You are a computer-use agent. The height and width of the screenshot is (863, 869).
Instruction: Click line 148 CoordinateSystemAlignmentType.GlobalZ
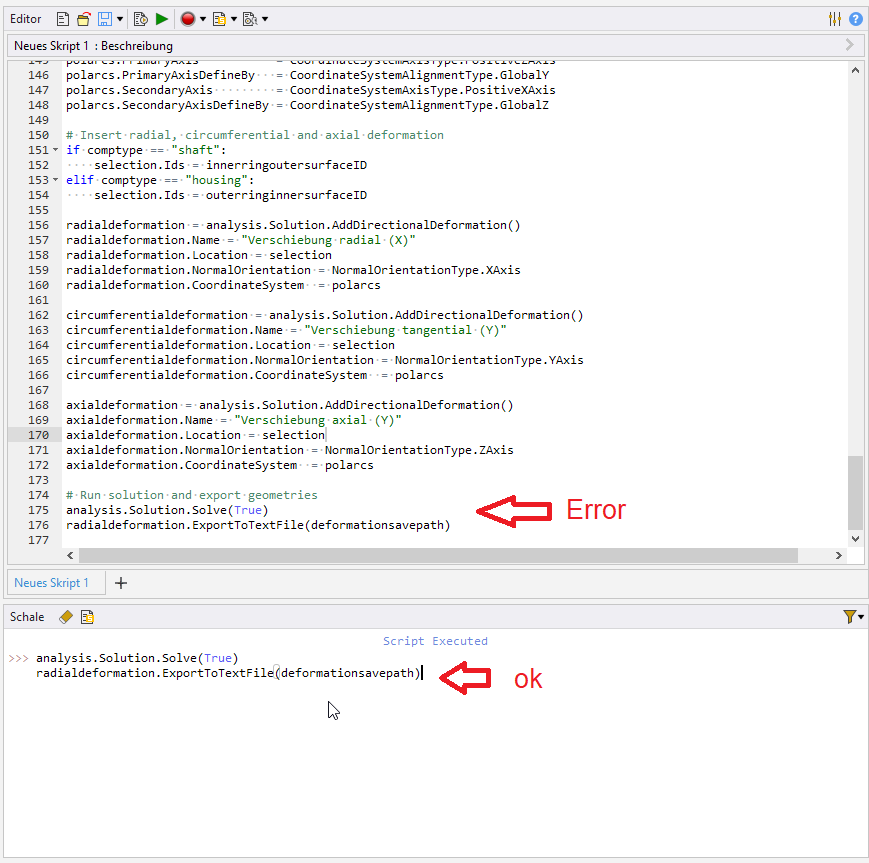(x=419, y=105)
